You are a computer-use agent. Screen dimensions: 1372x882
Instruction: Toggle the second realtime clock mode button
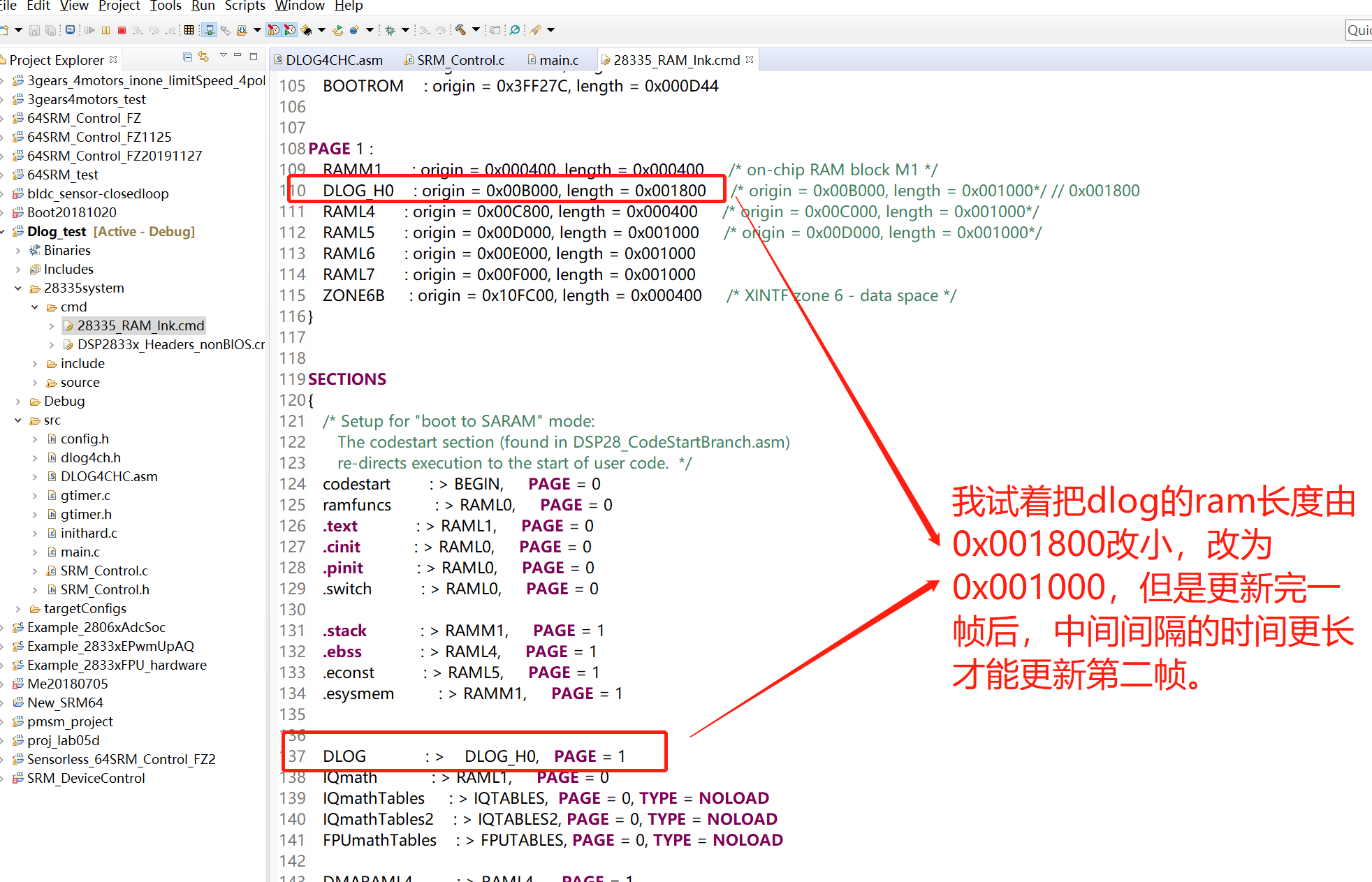click(289, 30)
